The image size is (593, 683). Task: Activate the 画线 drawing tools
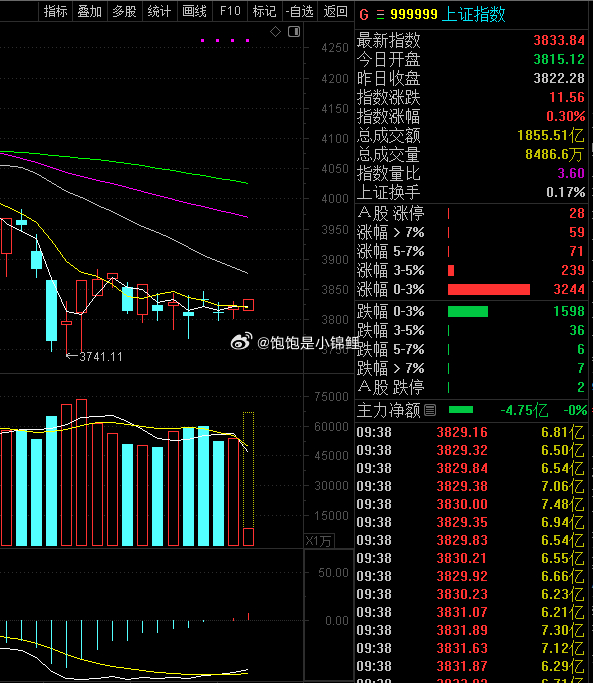194,11
